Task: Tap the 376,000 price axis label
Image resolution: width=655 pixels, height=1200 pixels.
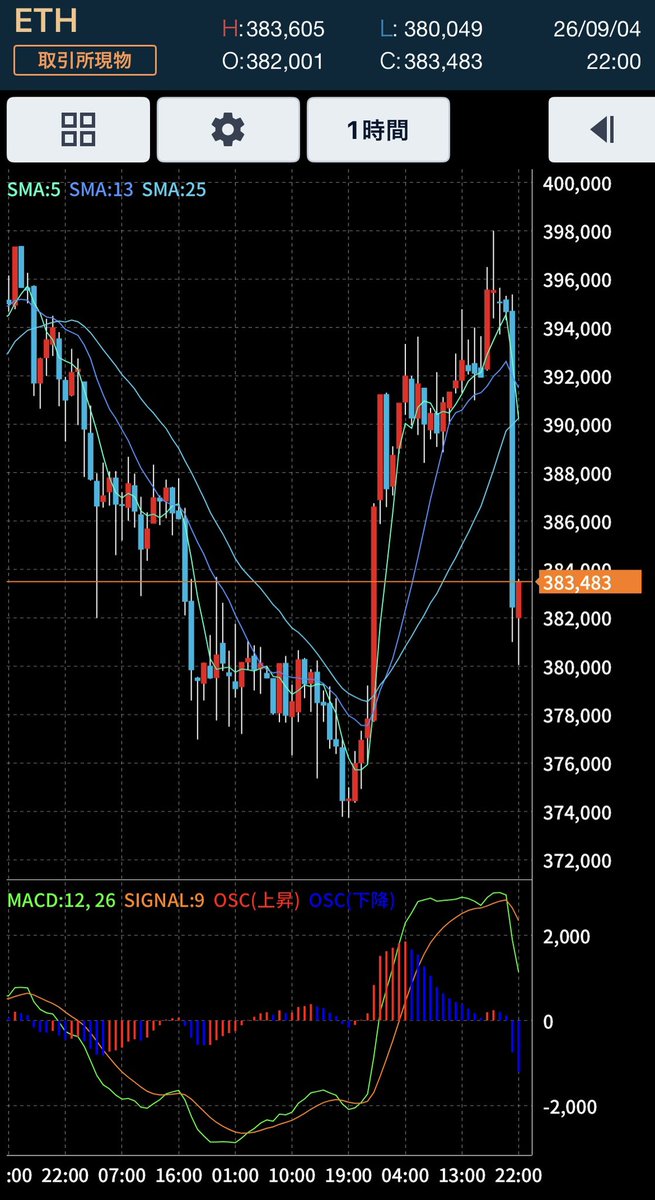Action: click(x=576, y=764)
